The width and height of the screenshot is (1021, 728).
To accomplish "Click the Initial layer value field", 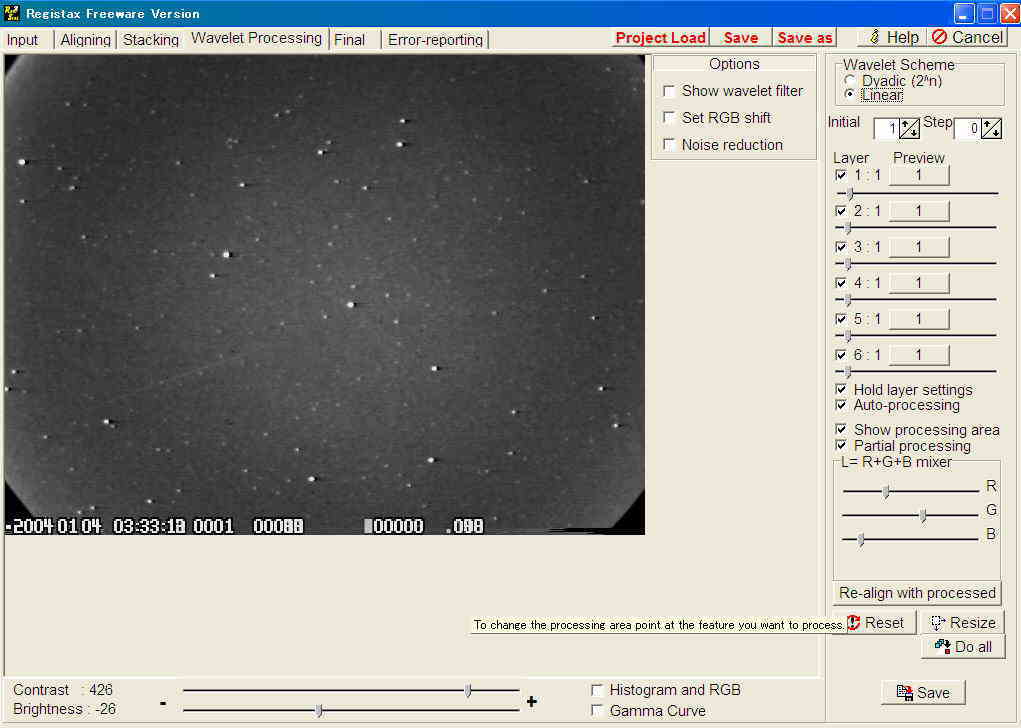I will coord(886,128).
